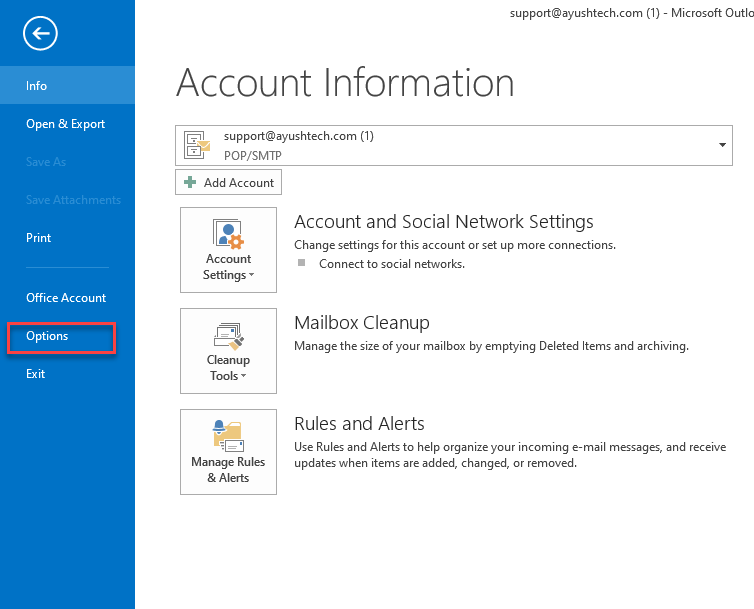
Task: Click the Mailbox Cleanup heading
Action: coord(362,323)
